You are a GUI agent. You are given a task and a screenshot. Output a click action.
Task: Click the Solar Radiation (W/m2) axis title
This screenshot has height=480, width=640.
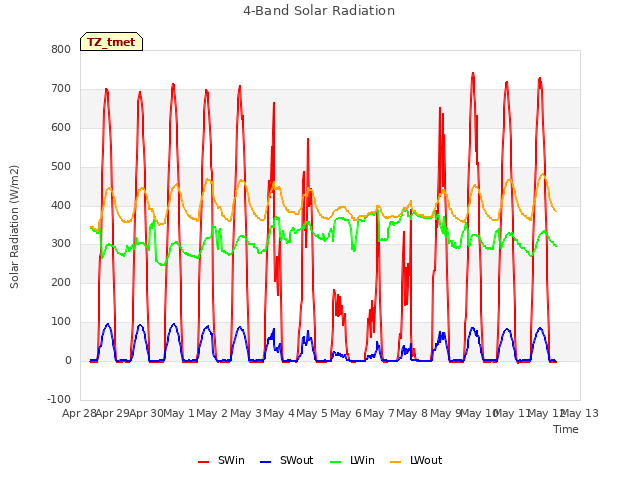tap(14, 227)
